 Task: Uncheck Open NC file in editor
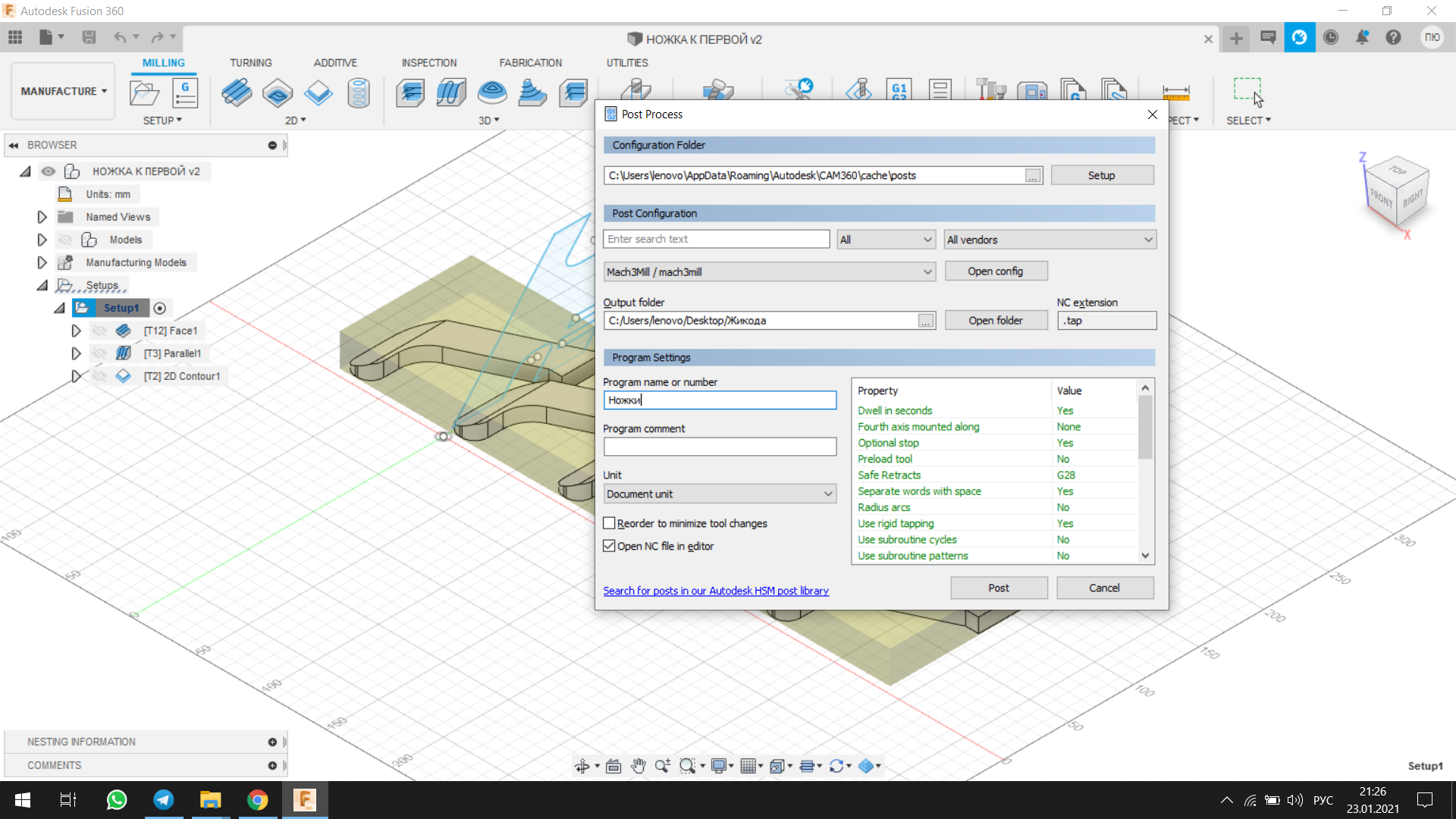pyautogui.click(x=609, y=546)
